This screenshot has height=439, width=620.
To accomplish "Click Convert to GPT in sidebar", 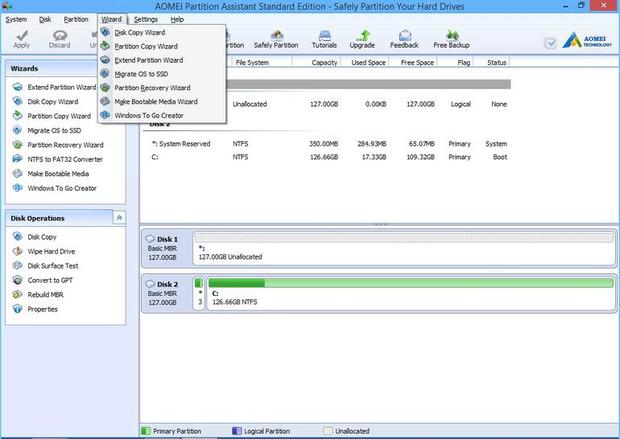I will [50, 280].
